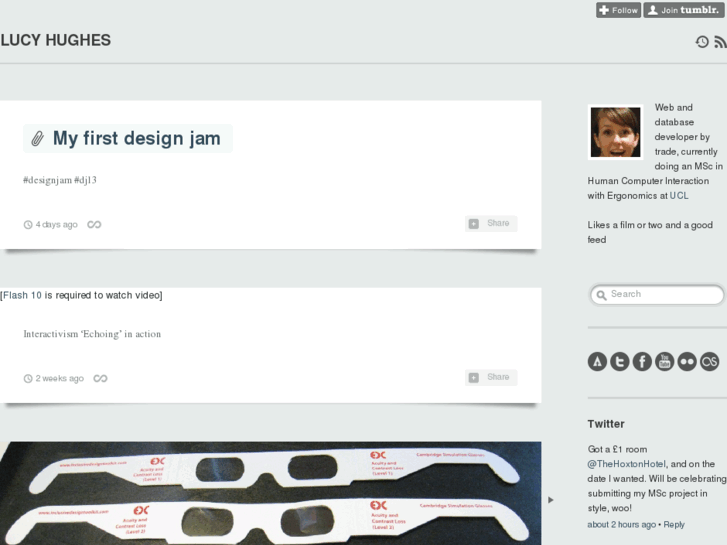
Task: Open the UCL link in bio
Action: click(x=679, y=196)
